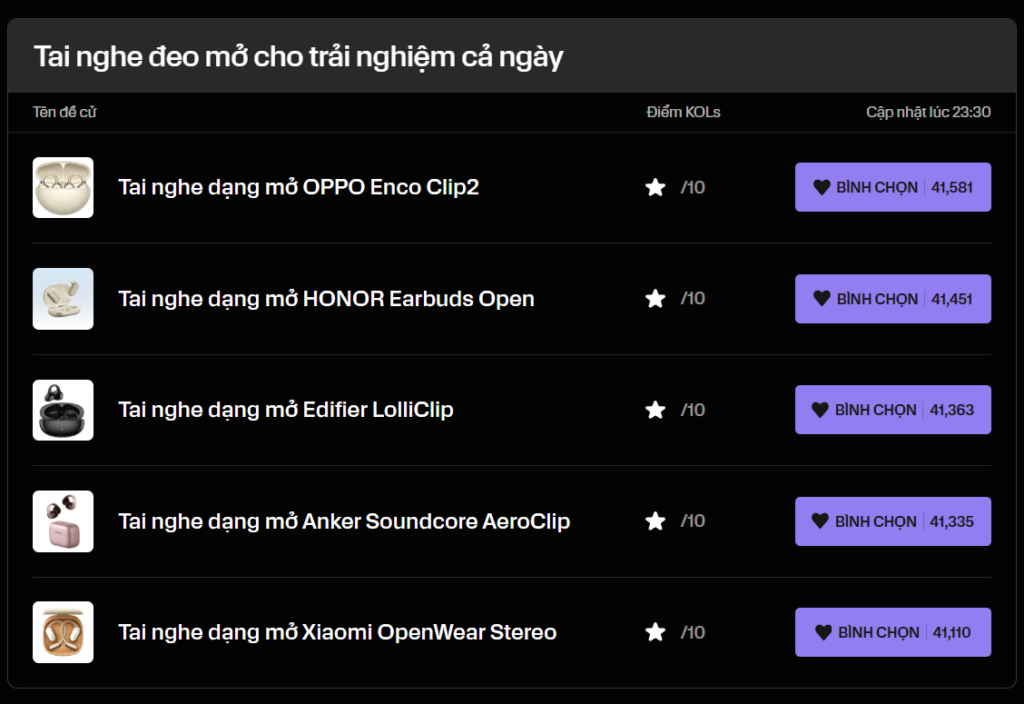Click the /10 score in HONOR Earbuds Open row
Screen dimensions: 1024x704
click(693, 298)
